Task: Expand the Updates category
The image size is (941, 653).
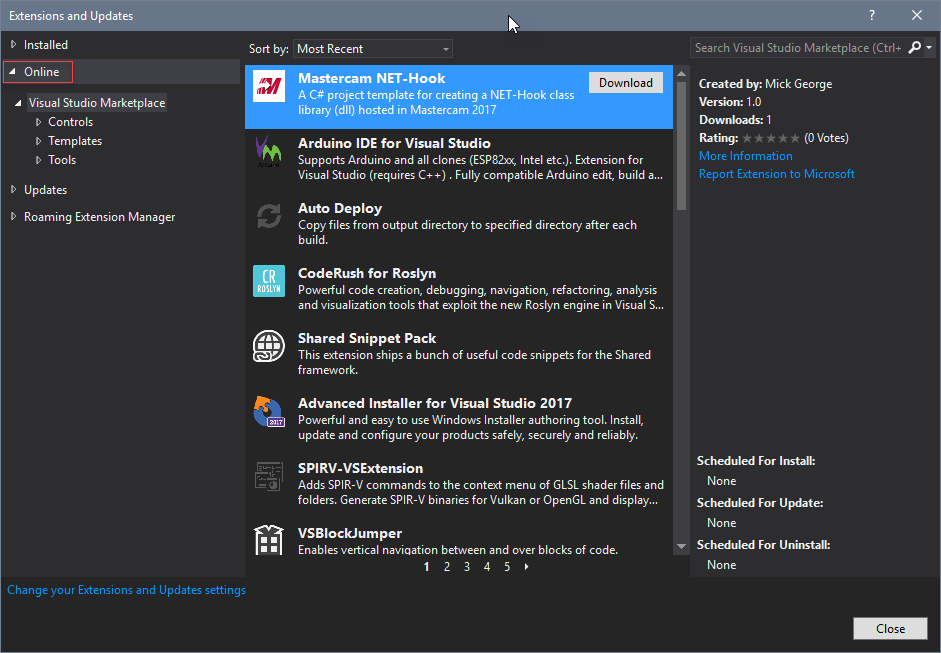Action: (14, 190)
